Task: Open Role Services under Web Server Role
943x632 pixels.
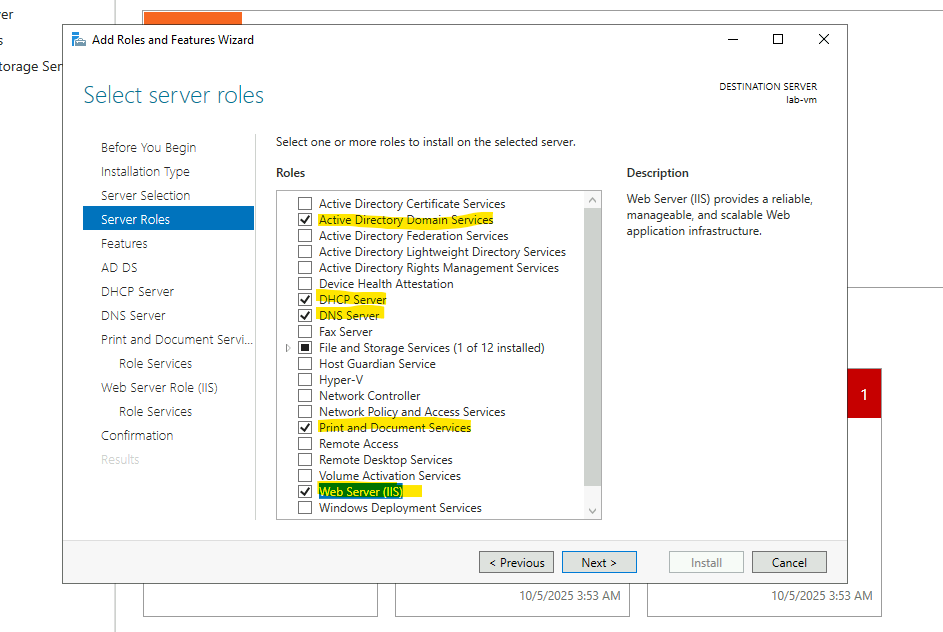Action: tap(155, 412)
